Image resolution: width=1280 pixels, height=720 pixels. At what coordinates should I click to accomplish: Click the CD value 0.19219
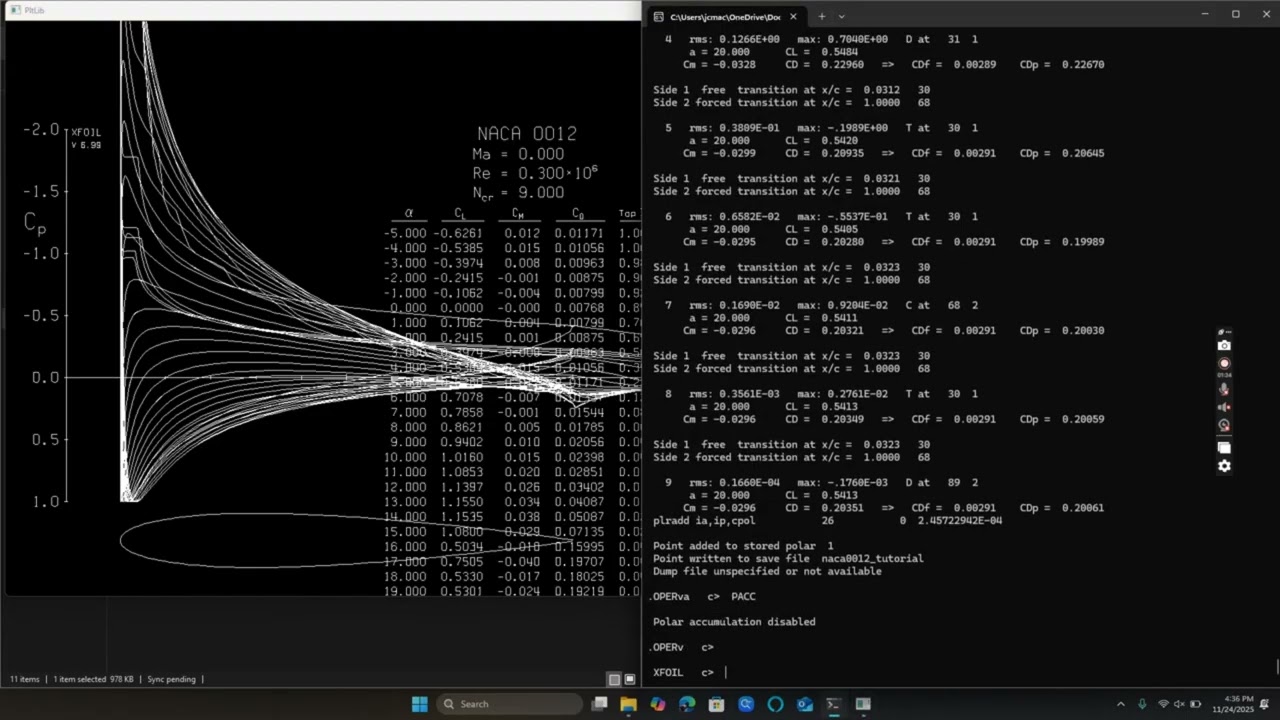point(579,591)
